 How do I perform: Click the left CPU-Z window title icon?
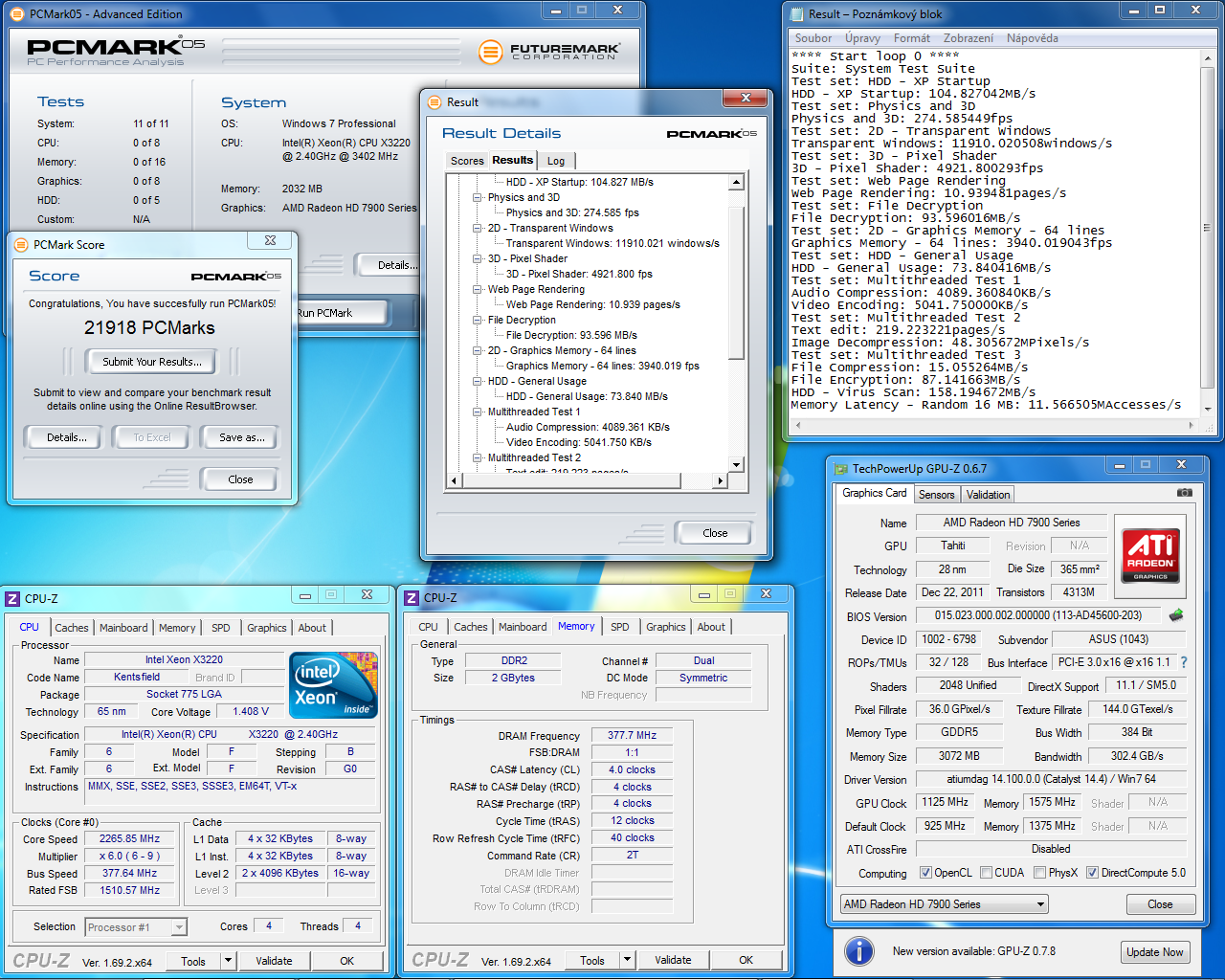(x=12, y=598)
